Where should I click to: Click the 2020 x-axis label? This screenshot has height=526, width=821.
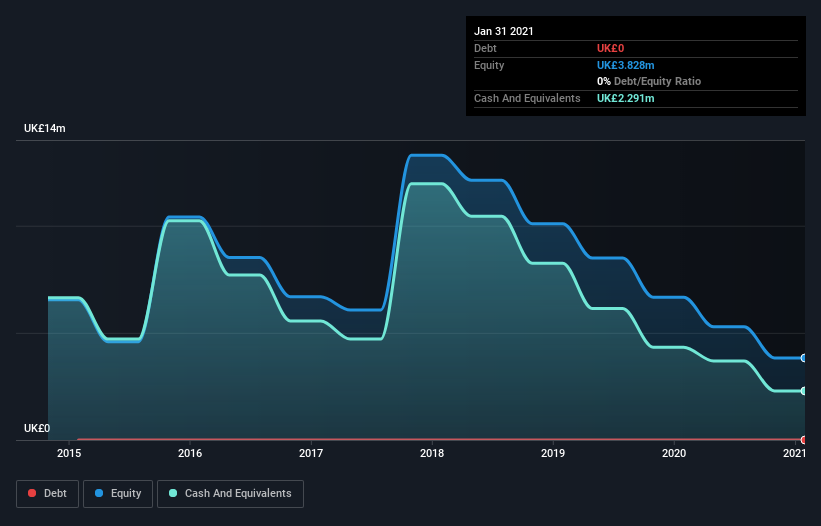pos(674,453)
